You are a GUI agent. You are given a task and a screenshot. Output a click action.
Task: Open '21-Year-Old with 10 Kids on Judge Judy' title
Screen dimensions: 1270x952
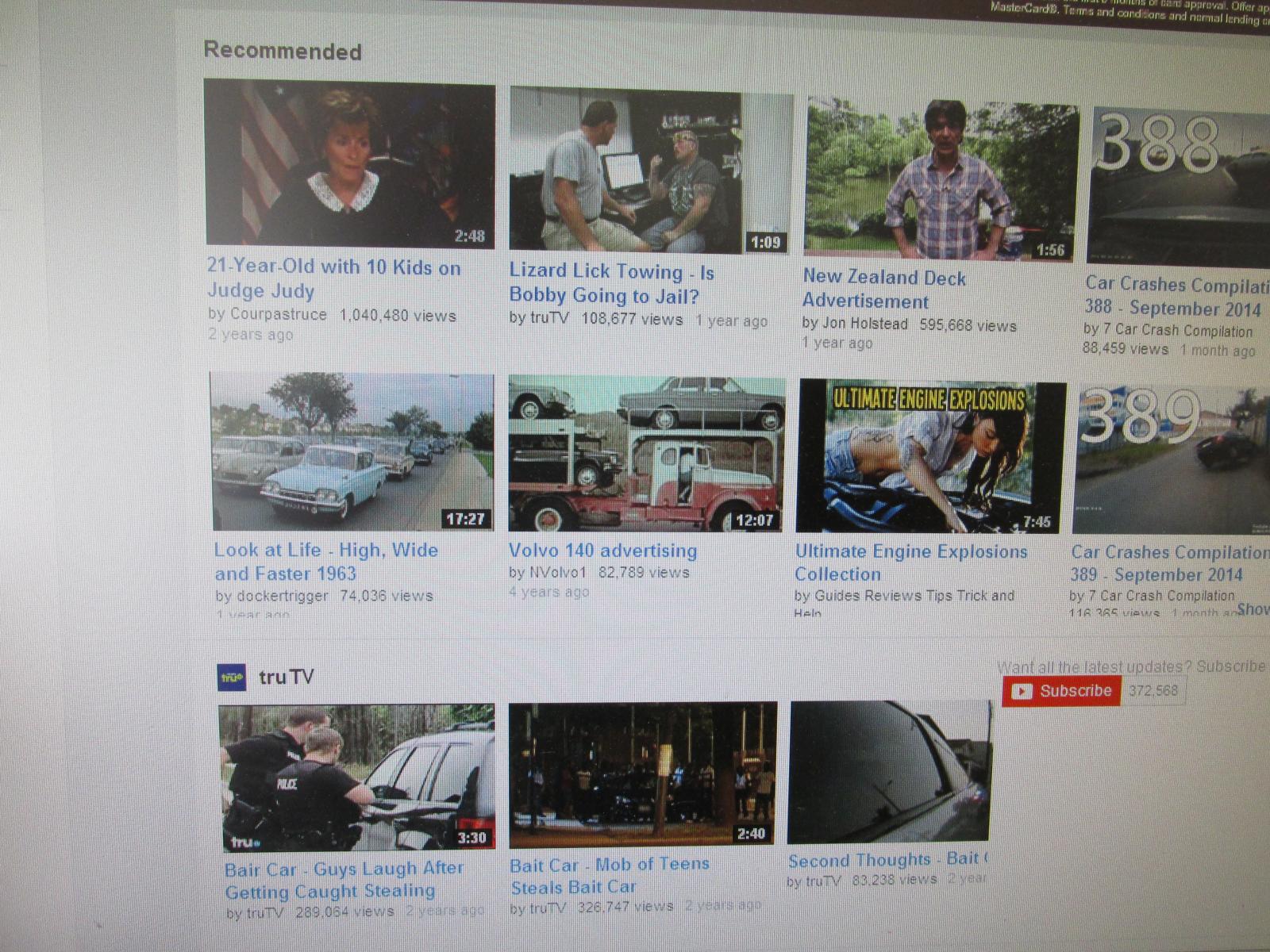(333, 278)
